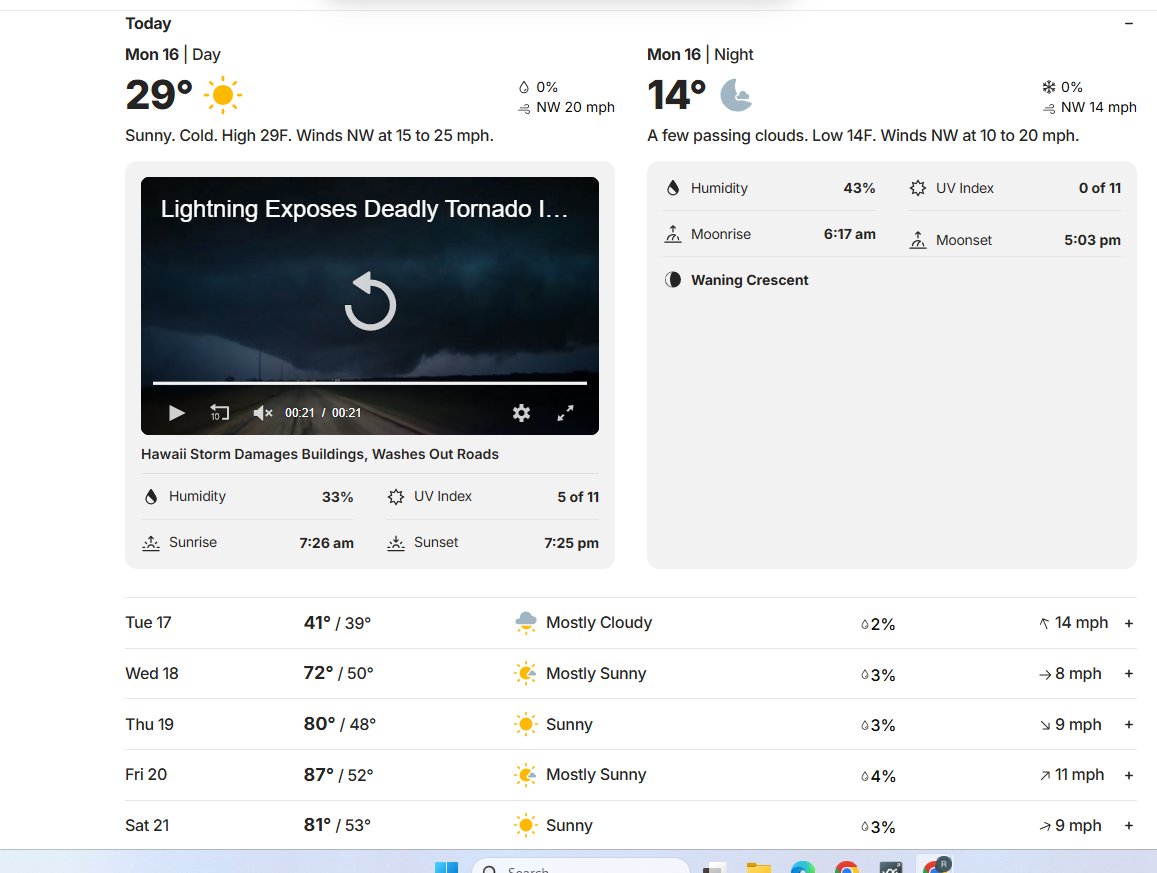Click the Moonset icon
1157x873 pixels.
tap(917, 240)
